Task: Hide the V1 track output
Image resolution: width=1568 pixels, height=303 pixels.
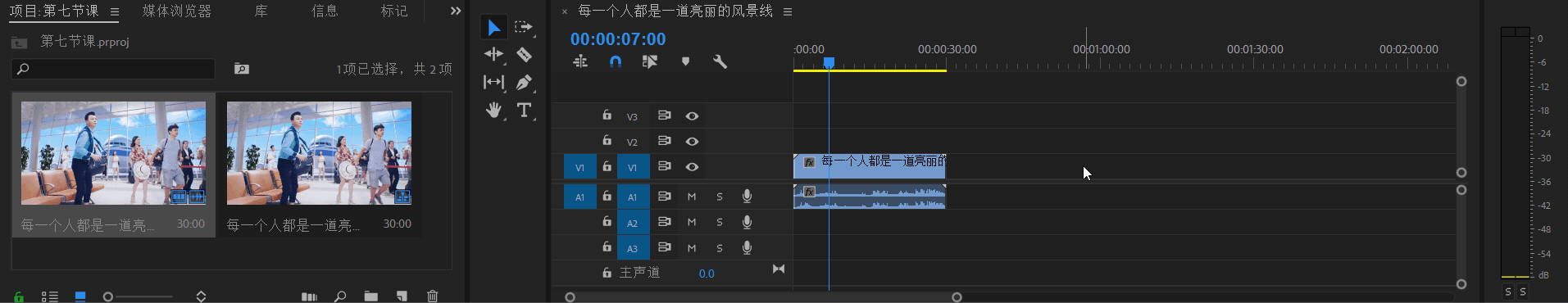Action: [692, 167]
